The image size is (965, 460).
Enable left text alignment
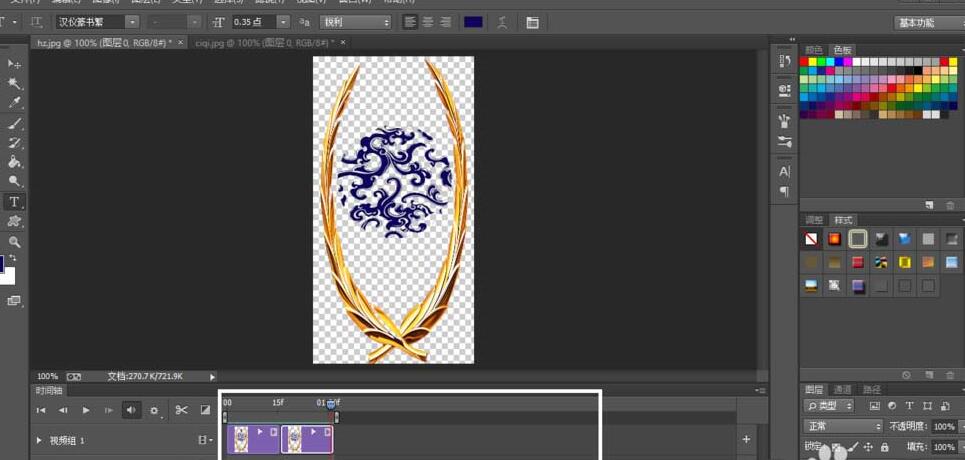pos(410,22)
